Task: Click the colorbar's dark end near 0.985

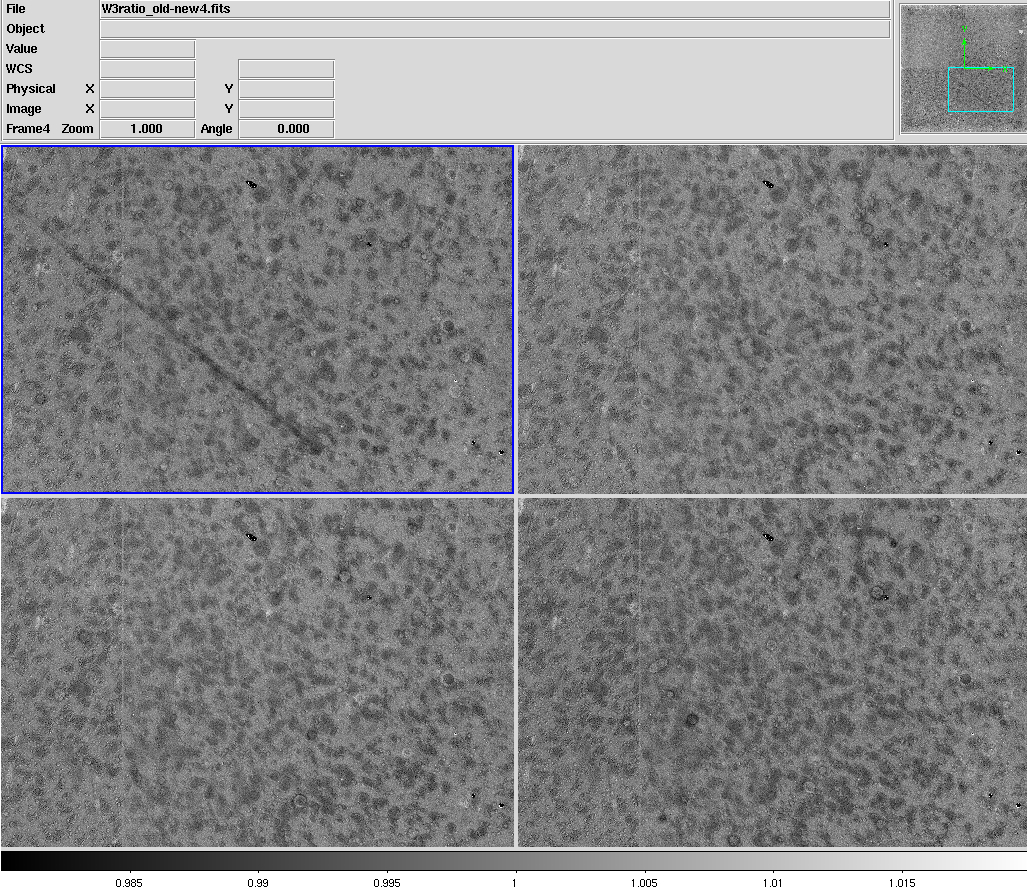Action: point(128,860)
